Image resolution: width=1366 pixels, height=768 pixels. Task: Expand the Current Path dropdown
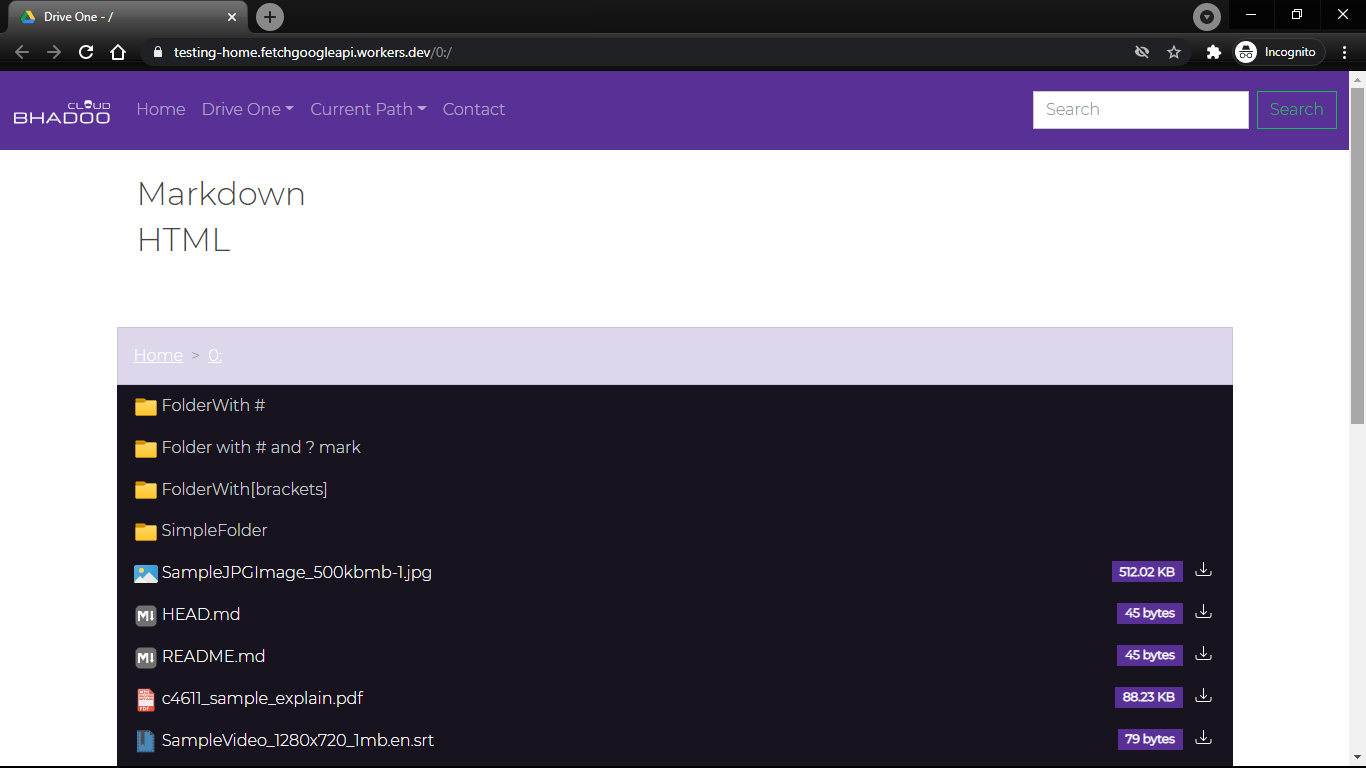[368, 110]
